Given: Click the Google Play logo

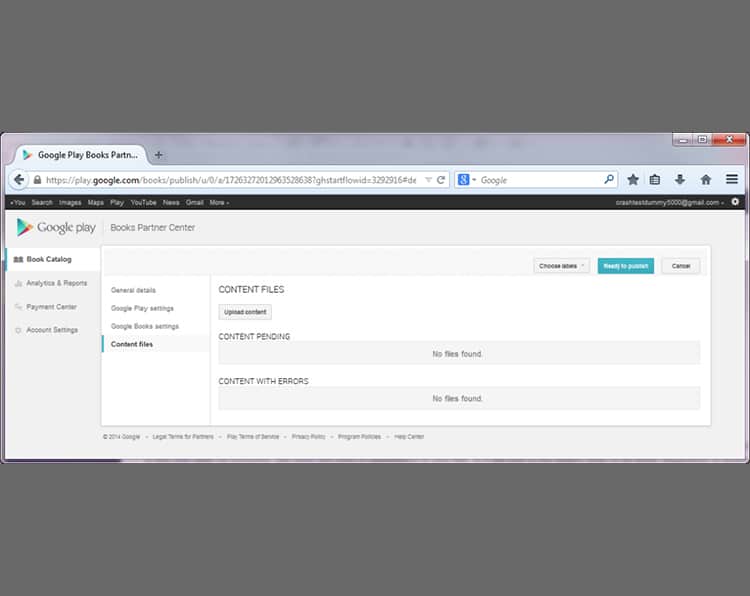Looking at the screenshot, I should [55, 227].
